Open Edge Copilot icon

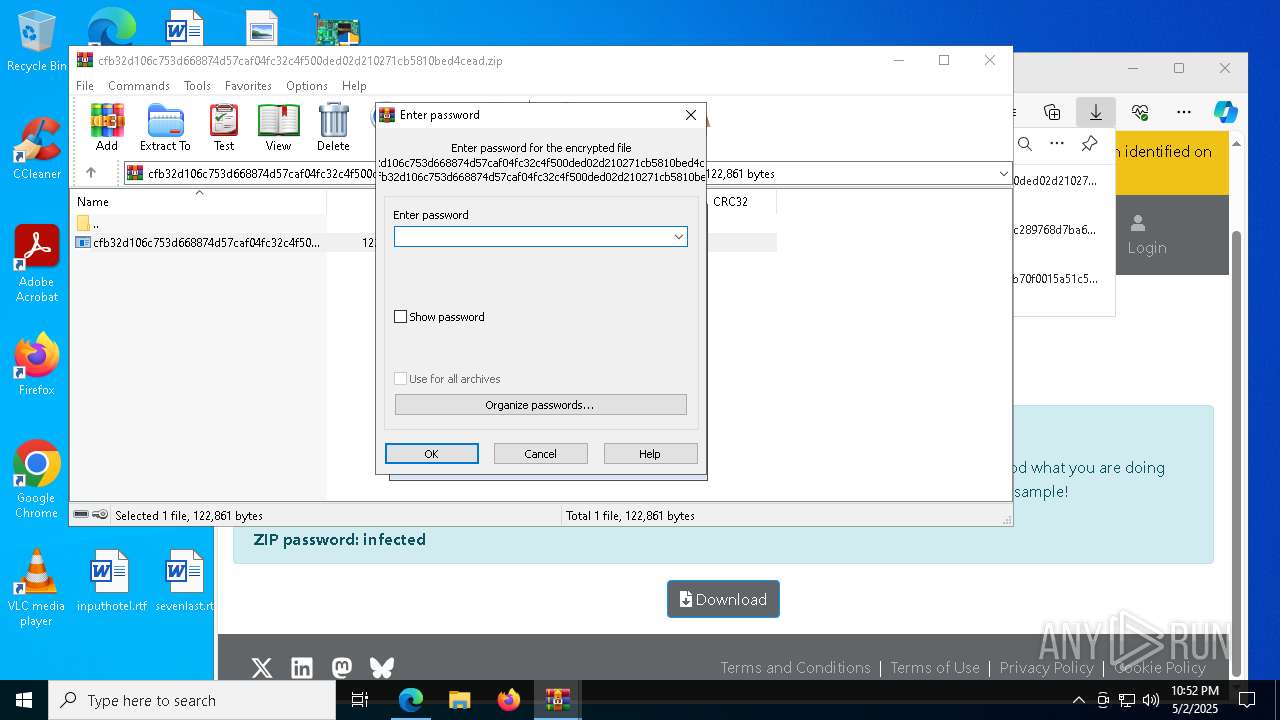[x=1226, y=112]
